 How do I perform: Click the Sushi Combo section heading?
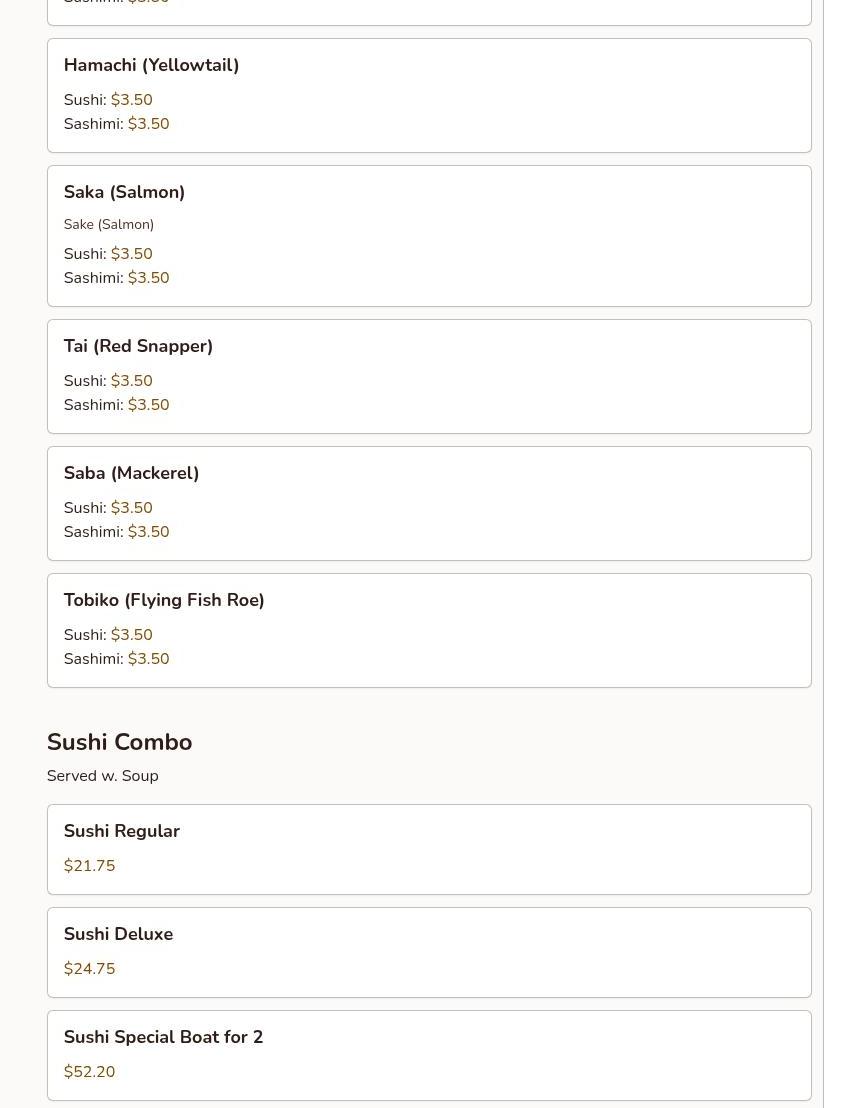pos(119,742)
